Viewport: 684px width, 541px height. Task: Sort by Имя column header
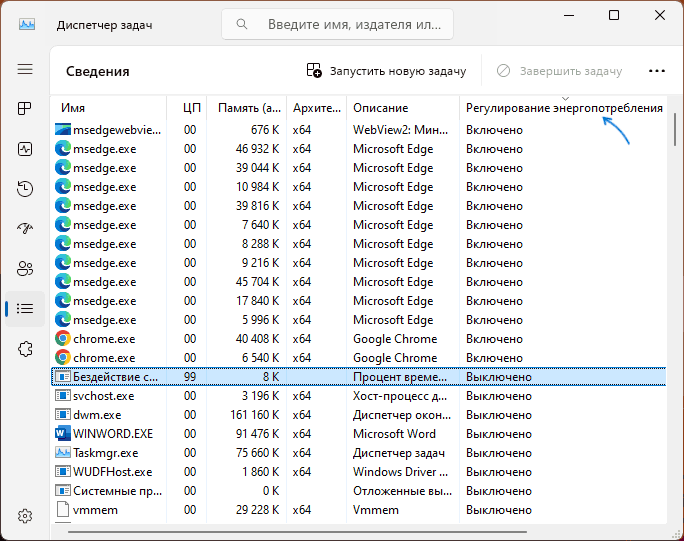(x=109, y=108)
